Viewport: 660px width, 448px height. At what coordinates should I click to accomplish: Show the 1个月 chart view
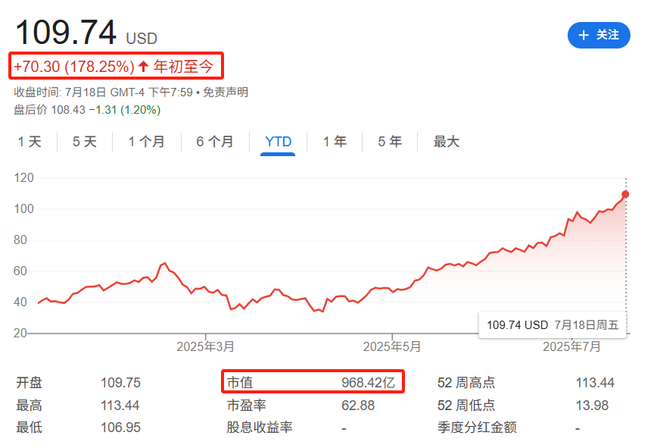pyautogui.click(x=146, y=142)
